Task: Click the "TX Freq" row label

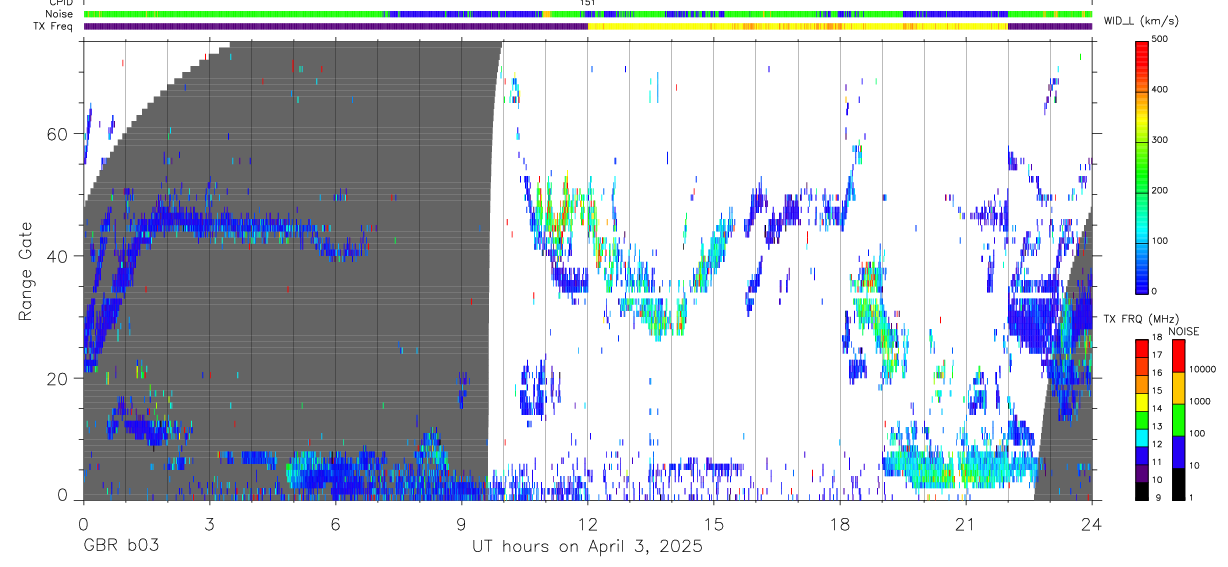Action: (x=53, y=26)
